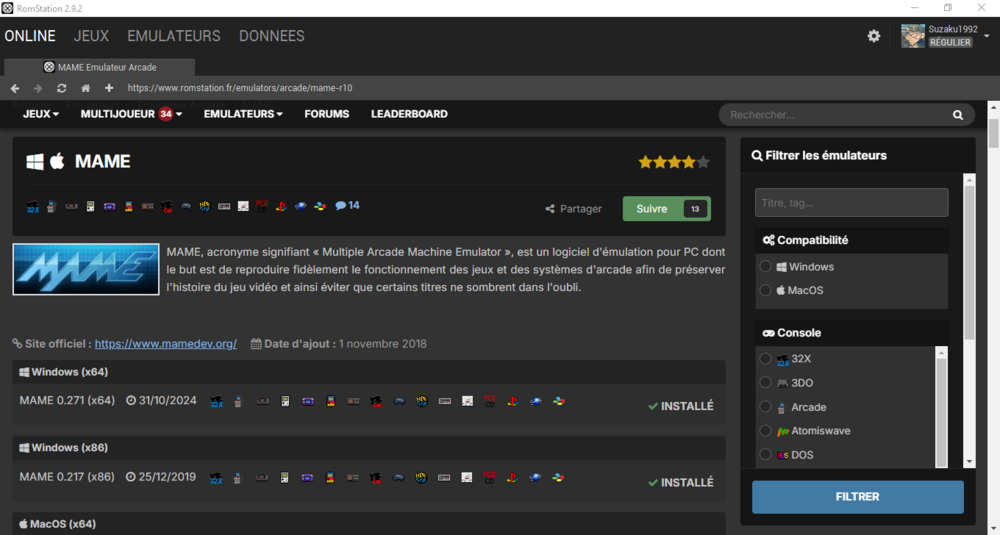Expand the JEUX dropdown menu
The image size is (1000, 535).
tap(41, 114)
